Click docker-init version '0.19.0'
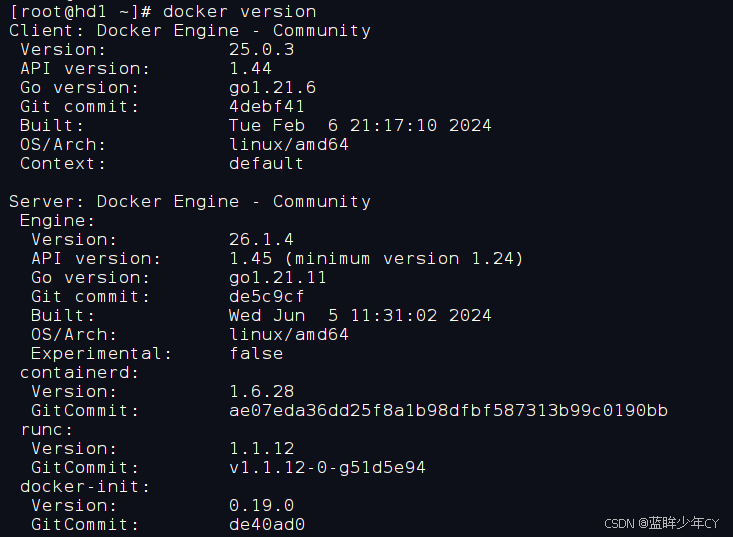The image size is (733, 537). (261, 506)
